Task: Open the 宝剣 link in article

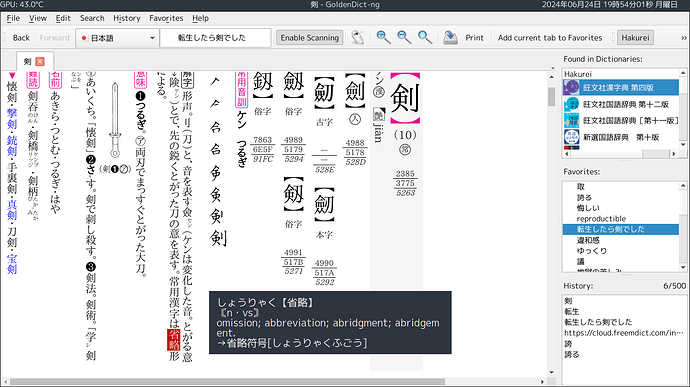Action: pyautogui.click(x=12, y=263)
